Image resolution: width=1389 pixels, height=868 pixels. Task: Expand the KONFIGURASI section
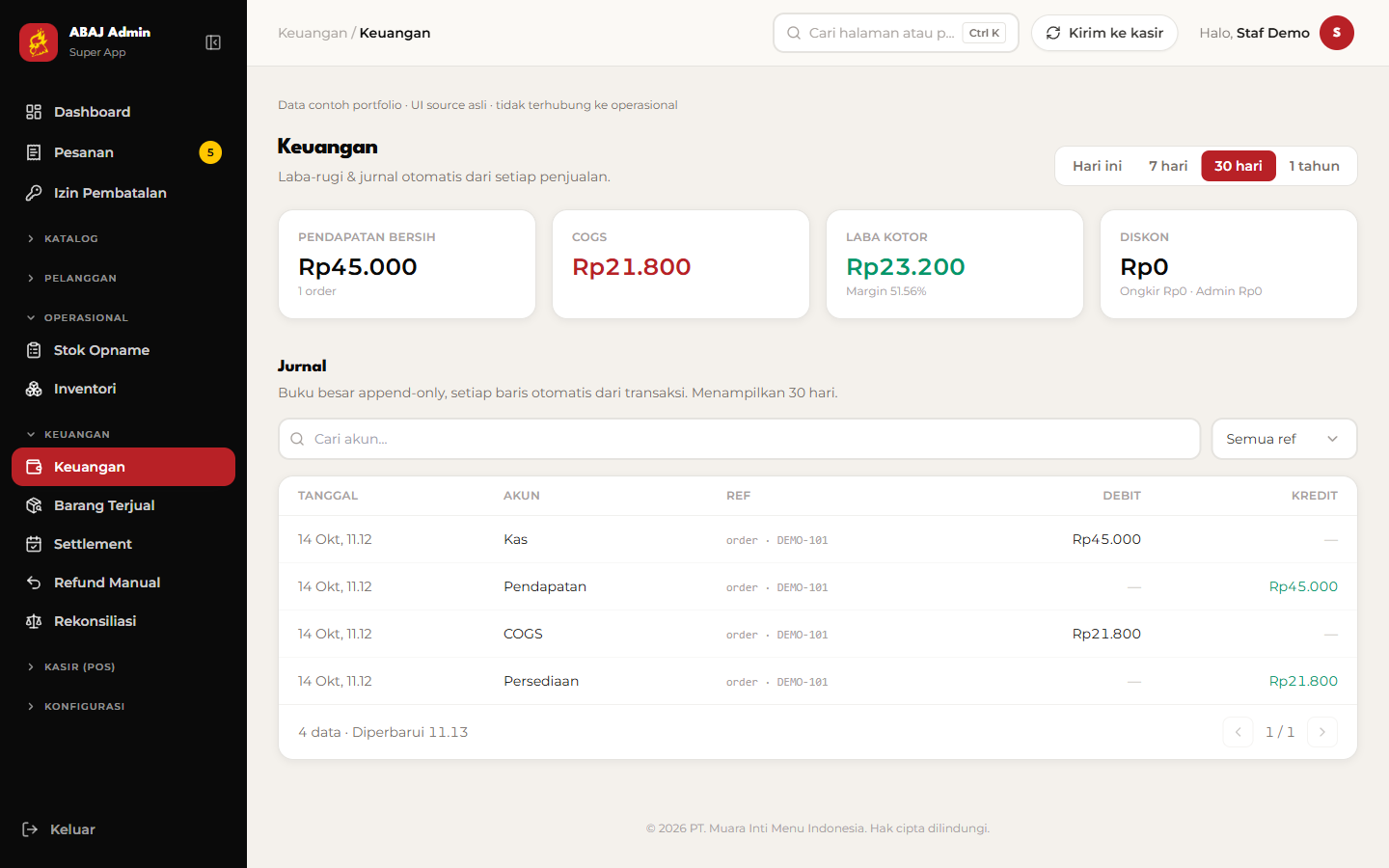tap(123, 706)
